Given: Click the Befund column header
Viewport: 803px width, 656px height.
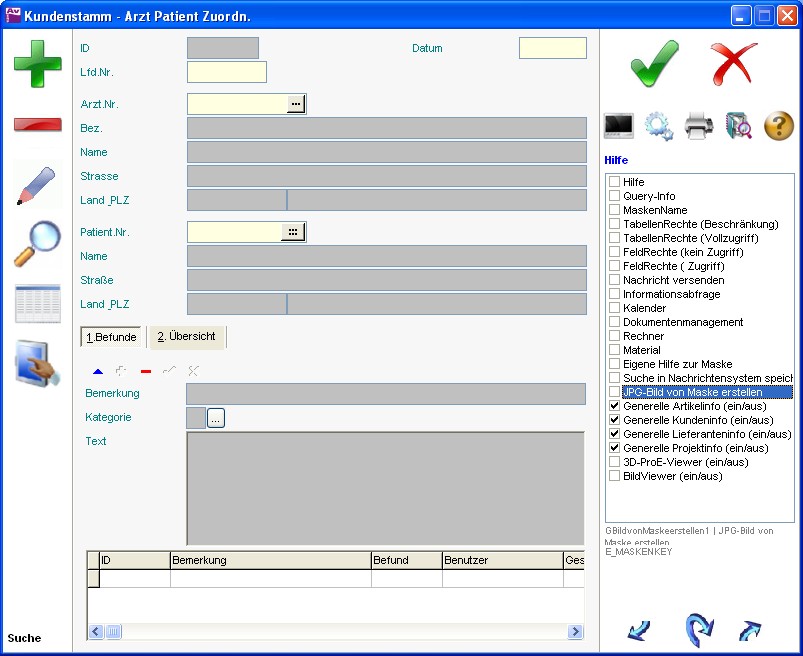Looking at the screenshot, I should coord(406,561).
